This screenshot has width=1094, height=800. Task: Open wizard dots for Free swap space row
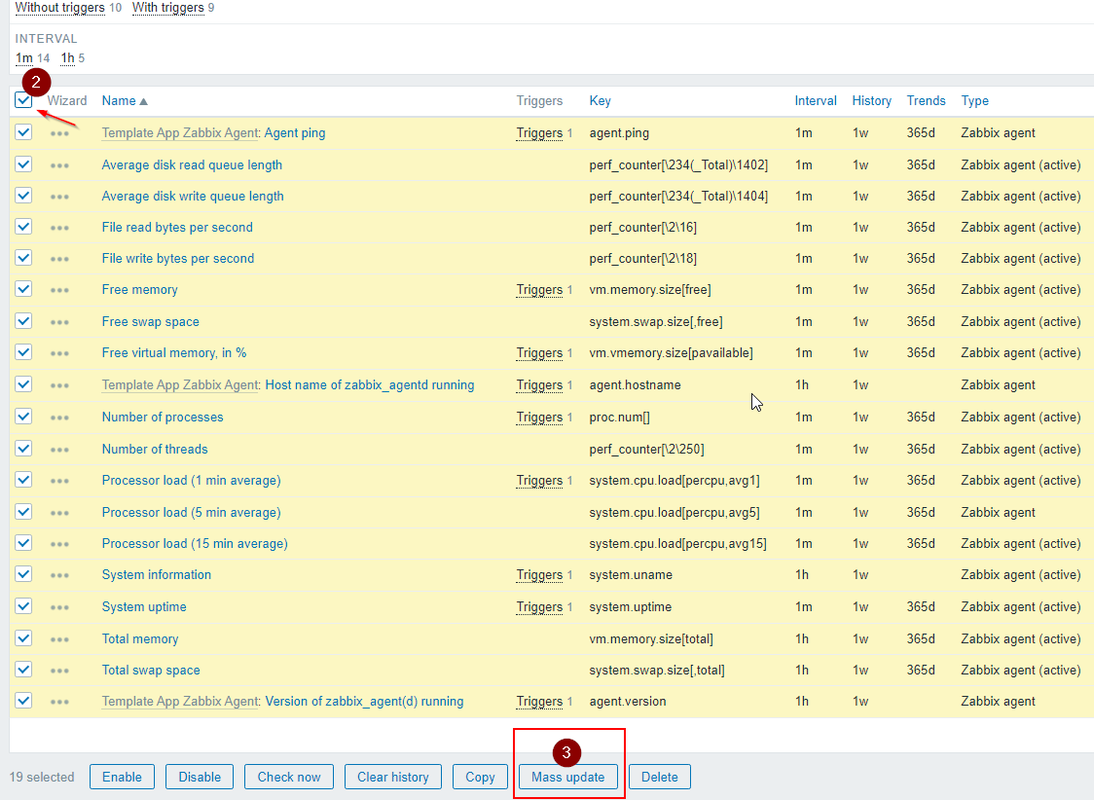[x=59, y=322]
